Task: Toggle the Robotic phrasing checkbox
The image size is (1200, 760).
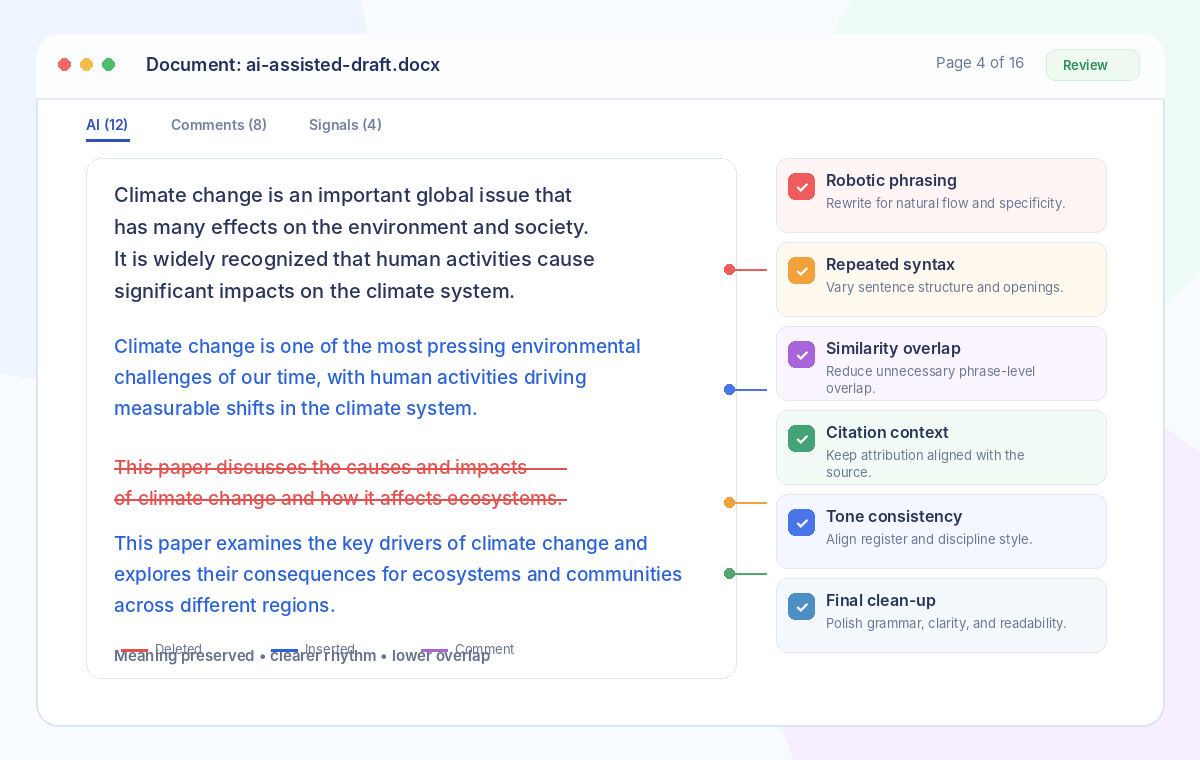Action: click(x=801, y=187)
